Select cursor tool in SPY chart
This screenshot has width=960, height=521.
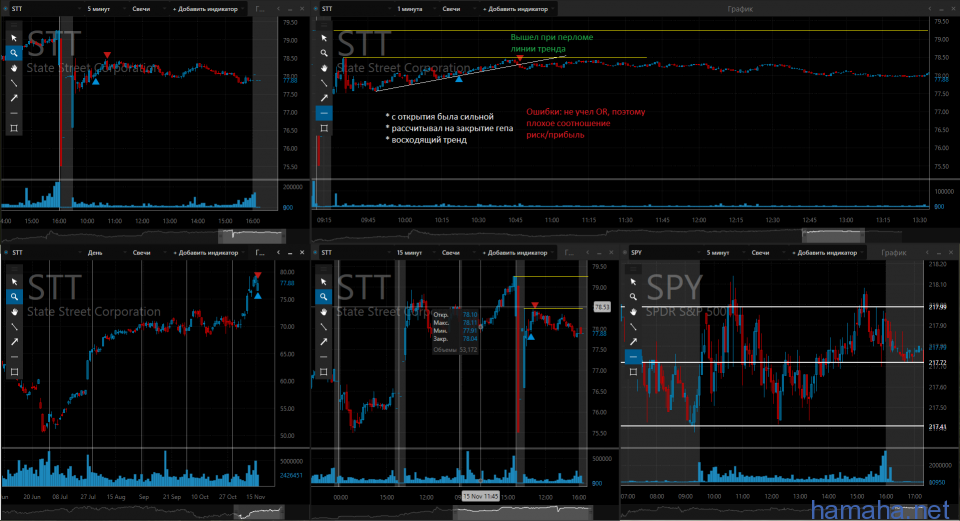click(633, 282)
